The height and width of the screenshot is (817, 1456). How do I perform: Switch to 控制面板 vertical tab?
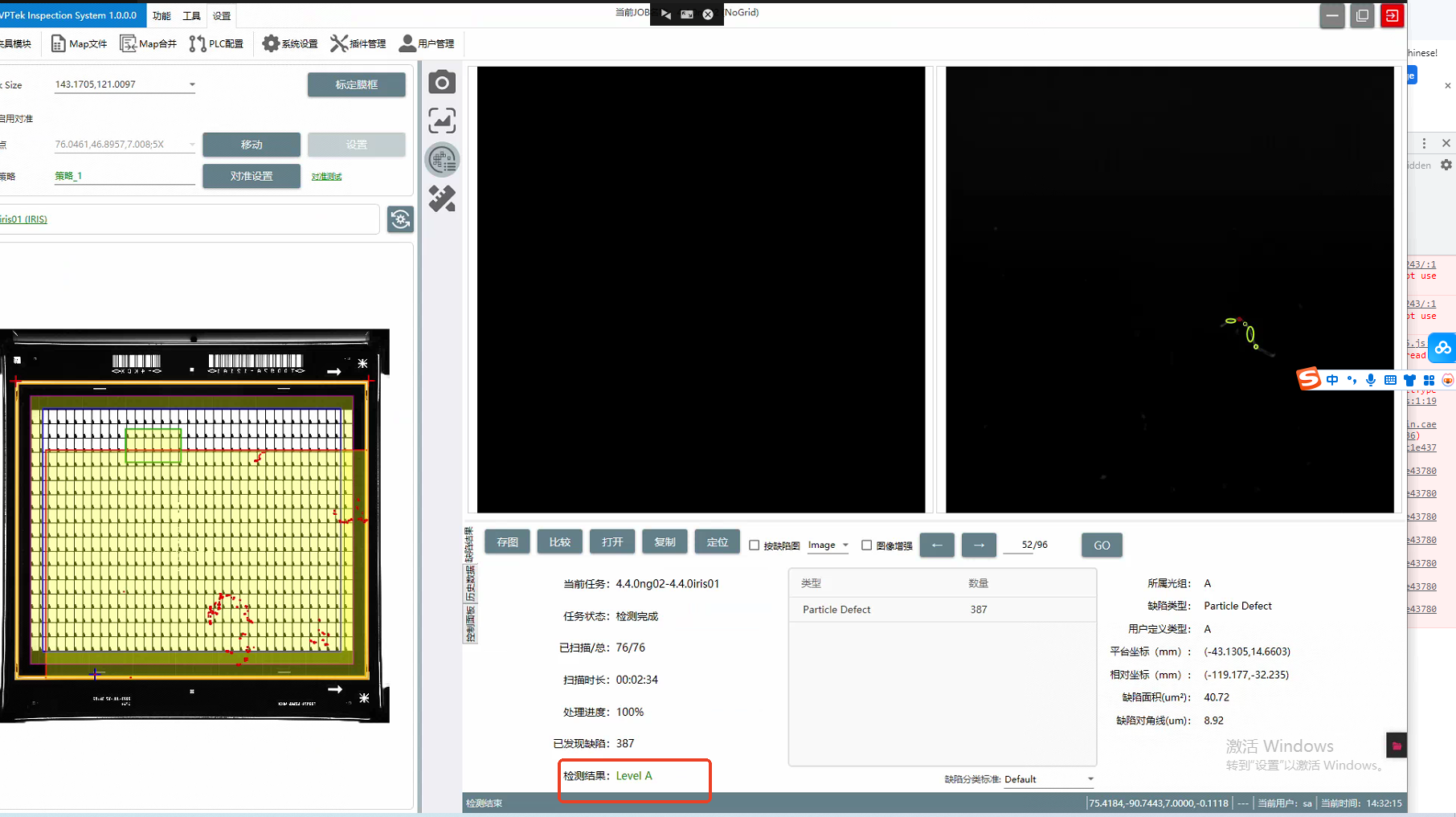(469, 624)
